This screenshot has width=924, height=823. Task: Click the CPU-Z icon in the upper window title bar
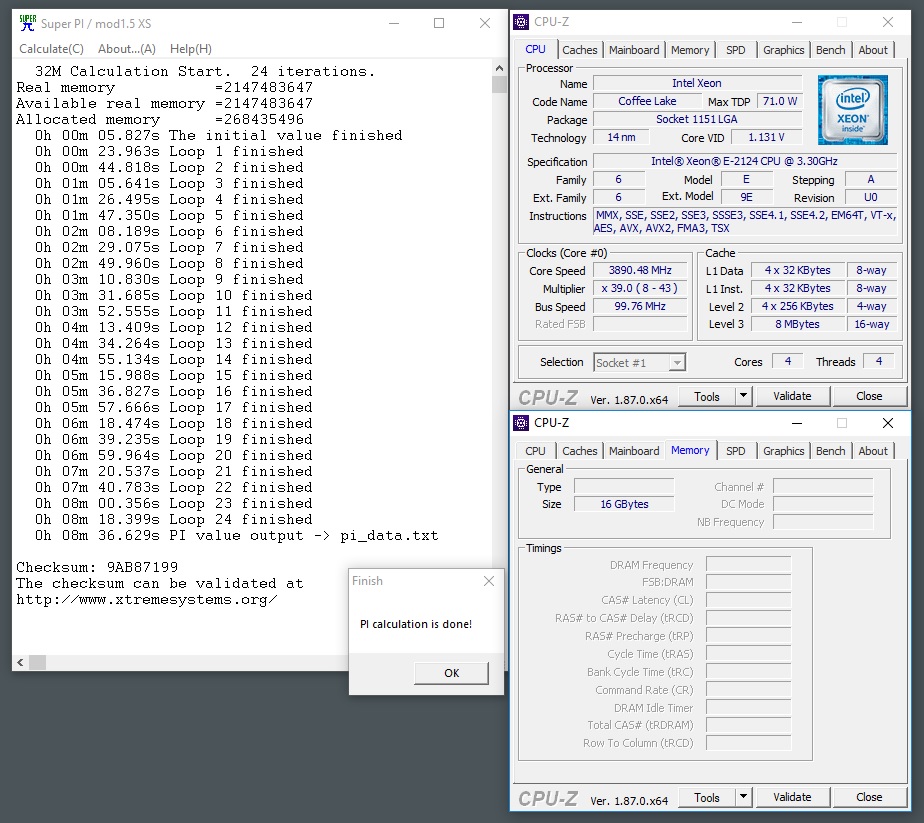coord(521,22)
